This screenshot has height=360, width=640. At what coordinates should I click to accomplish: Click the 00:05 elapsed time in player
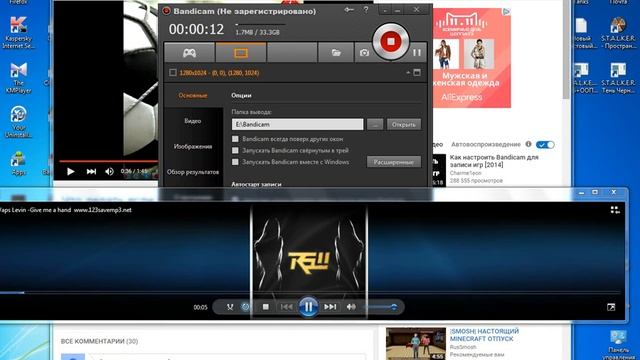click(x=200, y=307)
